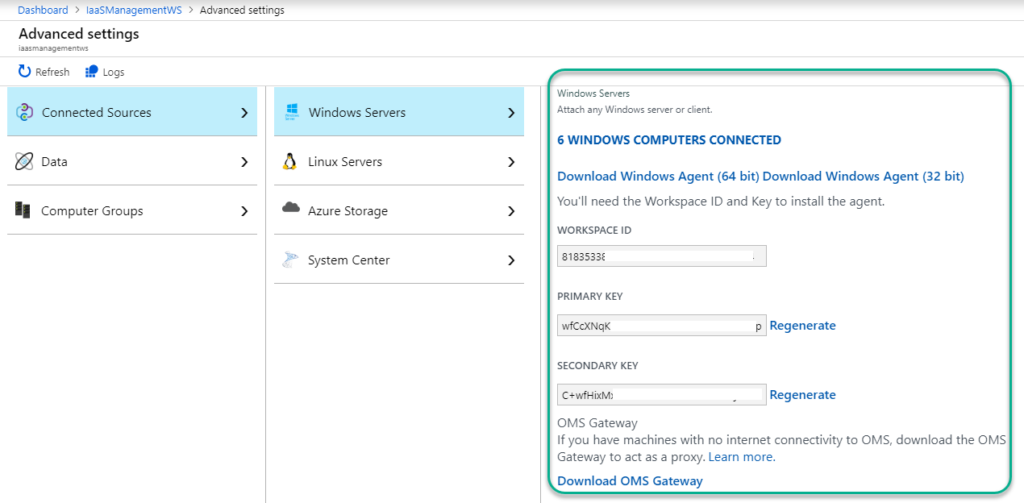Click Download OMS Gateway link
1024x503 pixels.
[630, 481]
